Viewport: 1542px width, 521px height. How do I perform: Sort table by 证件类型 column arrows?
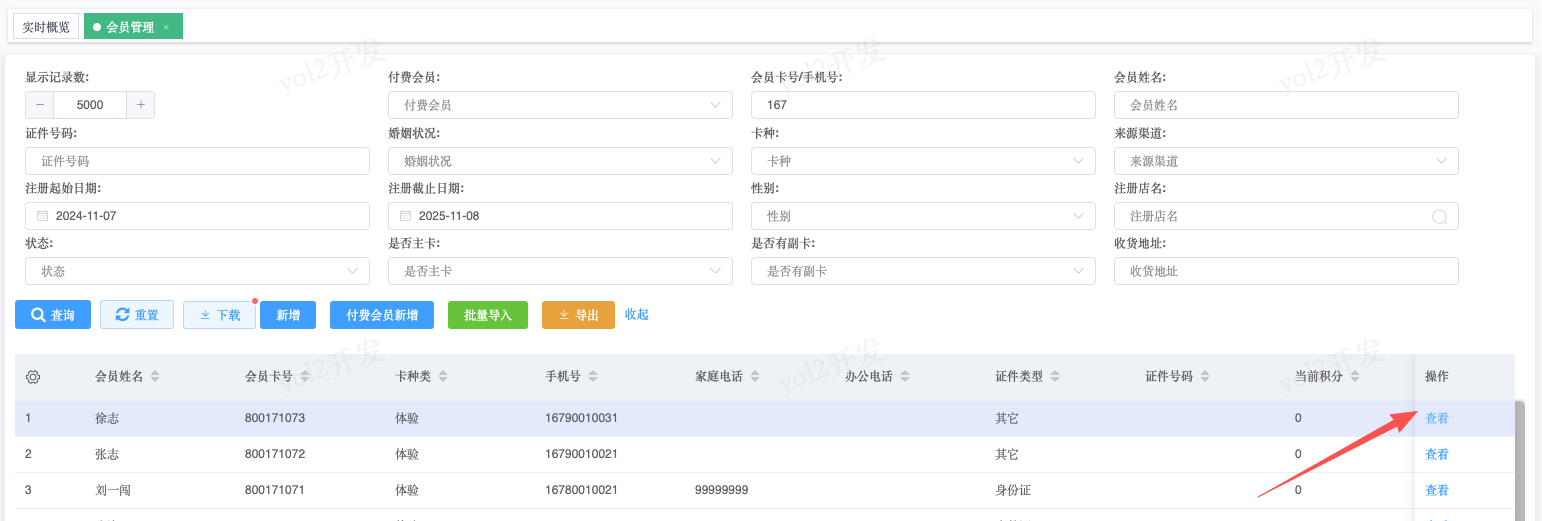pyautogui.click(x=1055, y=377)
